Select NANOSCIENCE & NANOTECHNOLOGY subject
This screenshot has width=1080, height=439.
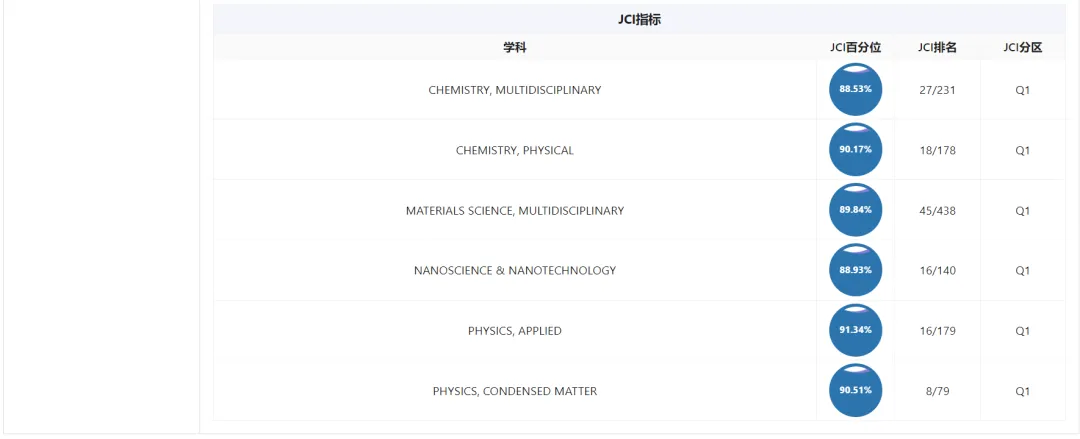(x=514, y=271)
